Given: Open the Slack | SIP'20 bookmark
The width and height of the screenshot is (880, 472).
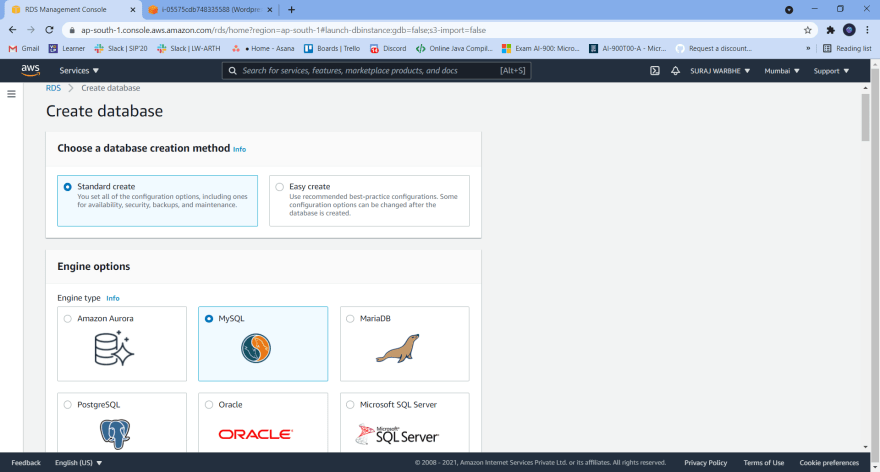Looking at the screenshot, I should (x=121, y=48).
